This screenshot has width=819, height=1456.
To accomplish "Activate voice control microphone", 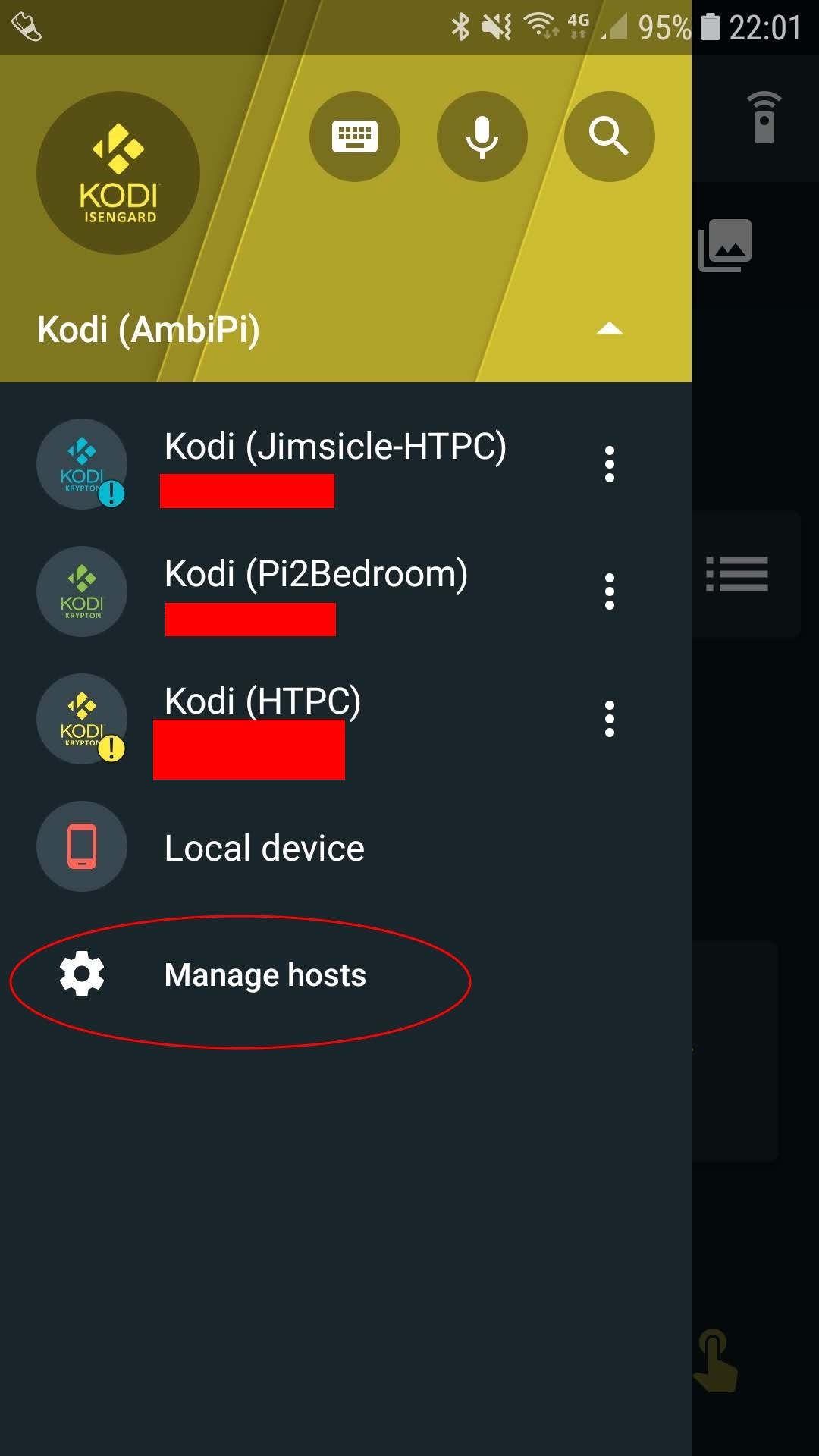I will pos(482,135).
